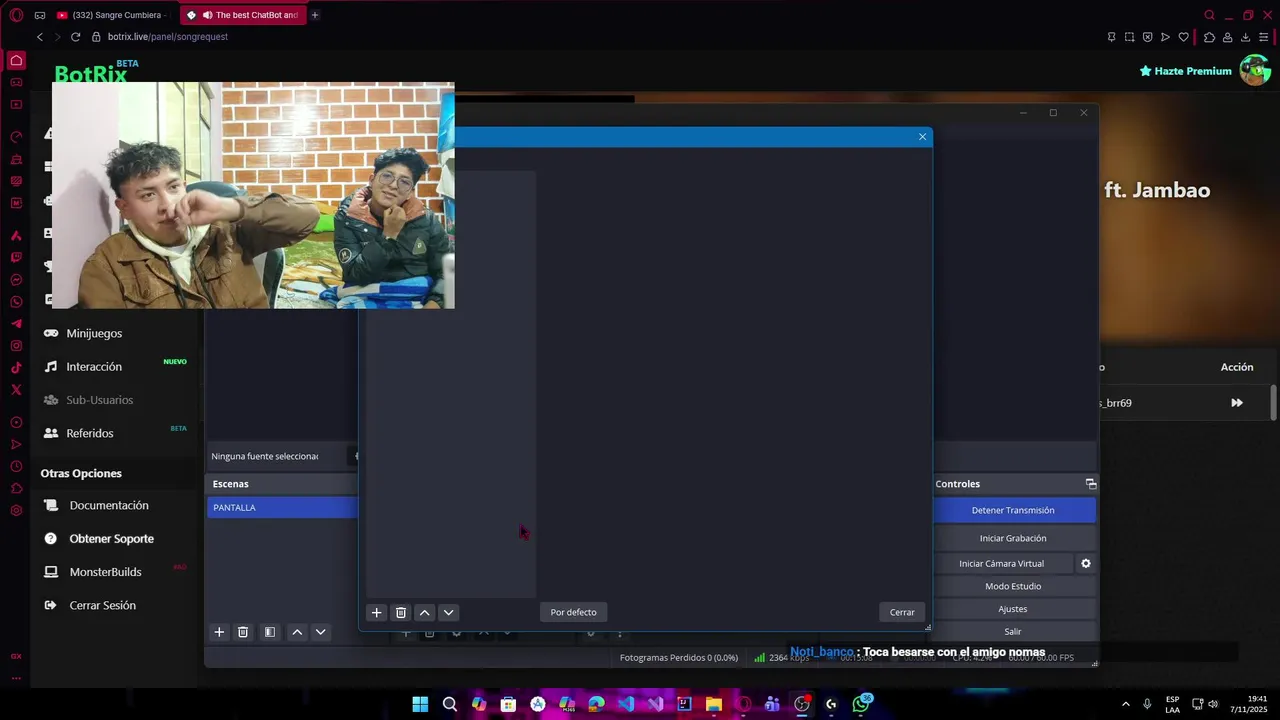Screen dimensions: 1280x720
Task: Open Opera menu logo
Action: click(x=16, y=15)
